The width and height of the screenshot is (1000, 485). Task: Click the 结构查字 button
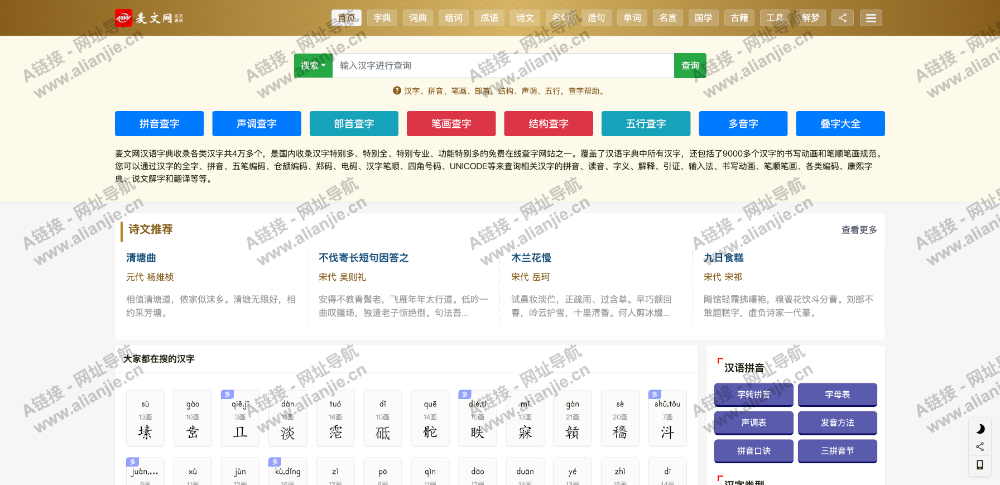[548, 124]
